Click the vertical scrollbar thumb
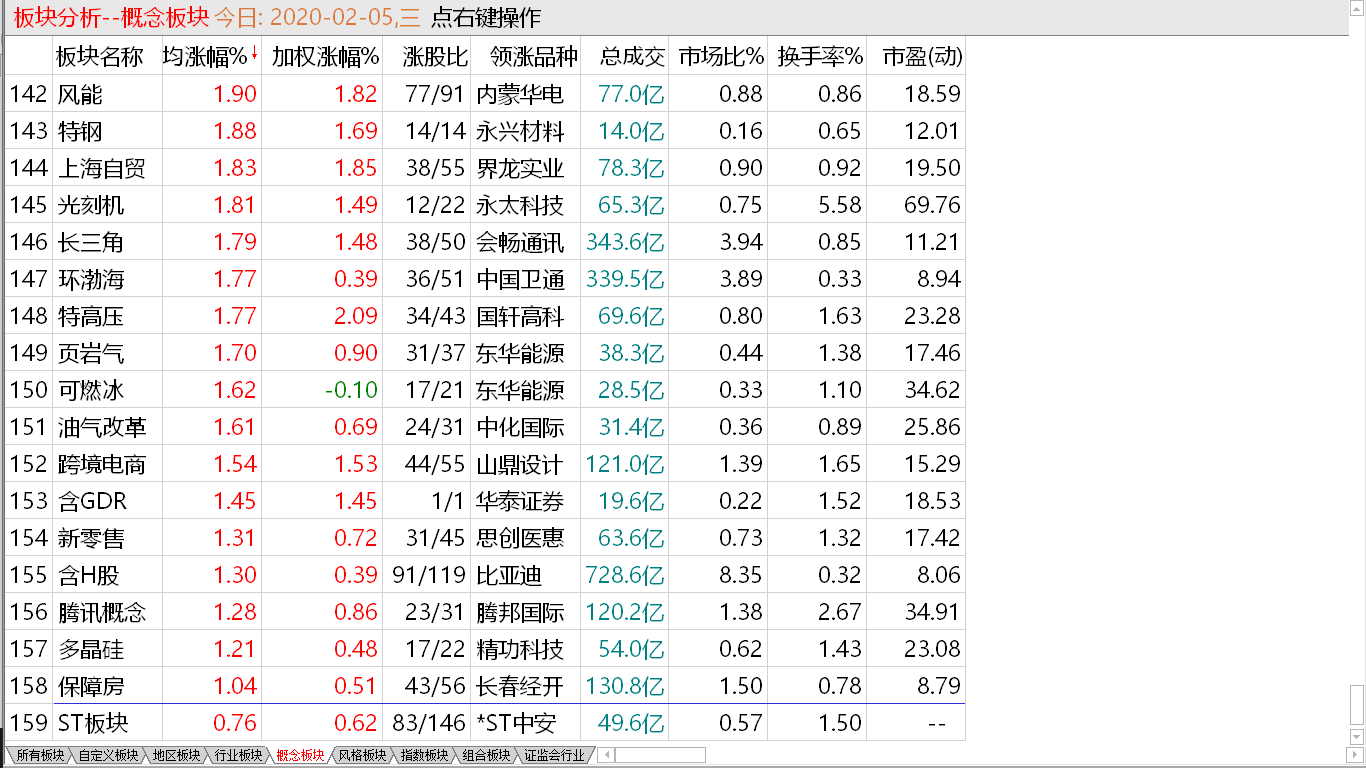1366x768 pixels. pos(1357,707)
